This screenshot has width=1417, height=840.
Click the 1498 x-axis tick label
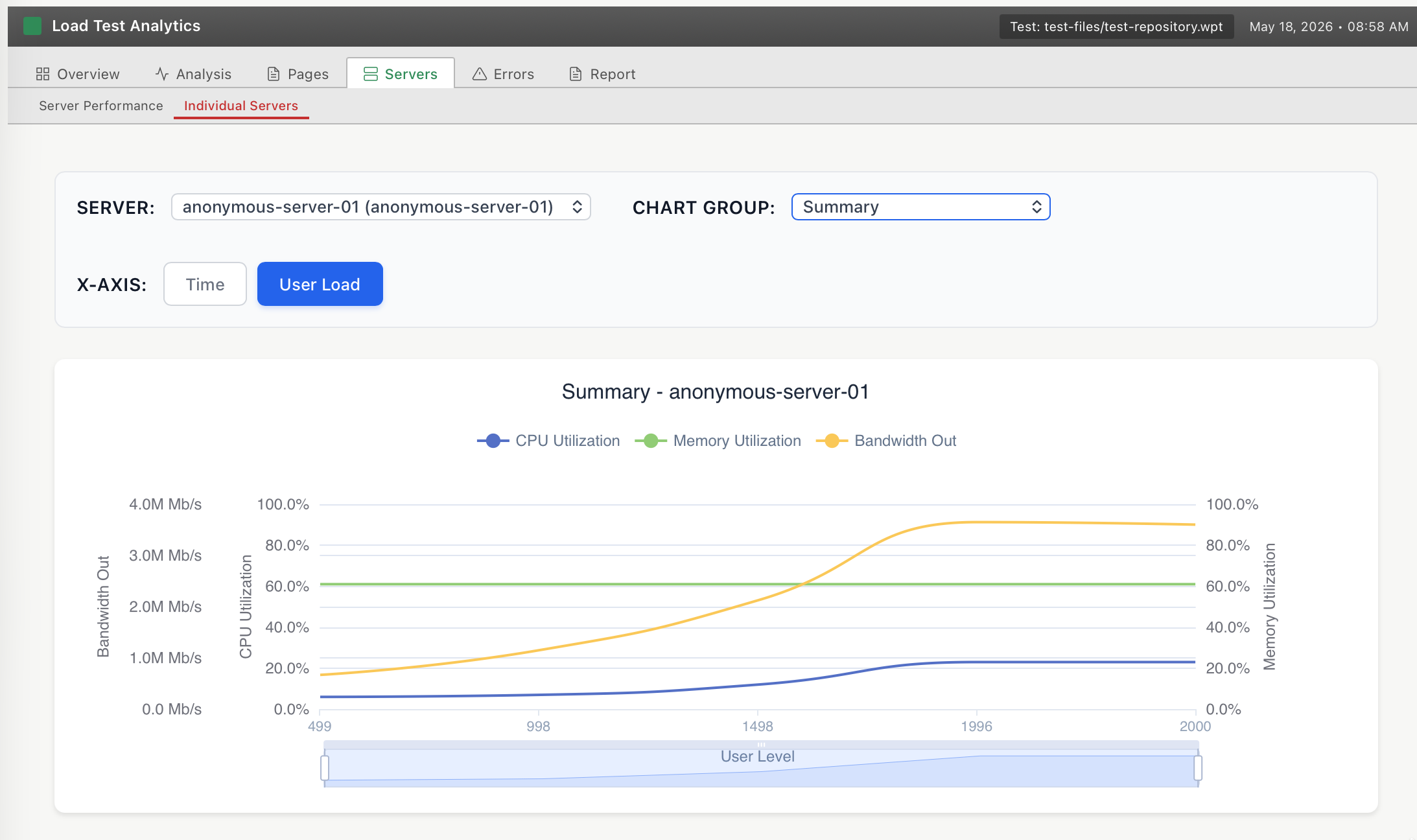coord(758,726)
